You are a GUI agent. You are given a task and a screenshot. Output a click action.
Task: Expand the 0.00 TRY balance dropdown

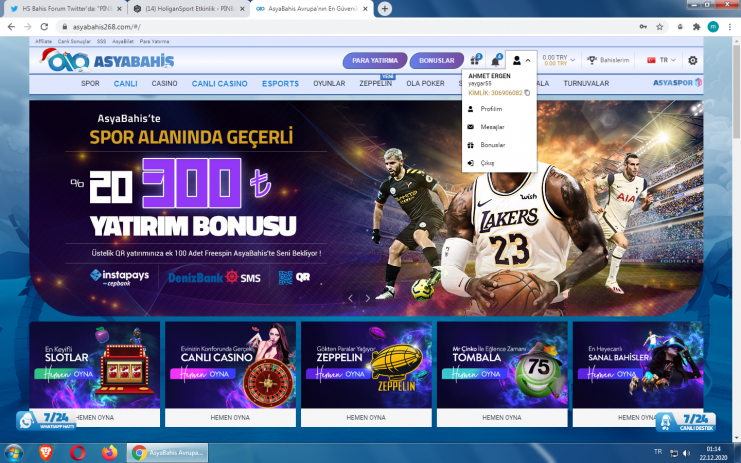pyautogui.click(x=559, y=60)
